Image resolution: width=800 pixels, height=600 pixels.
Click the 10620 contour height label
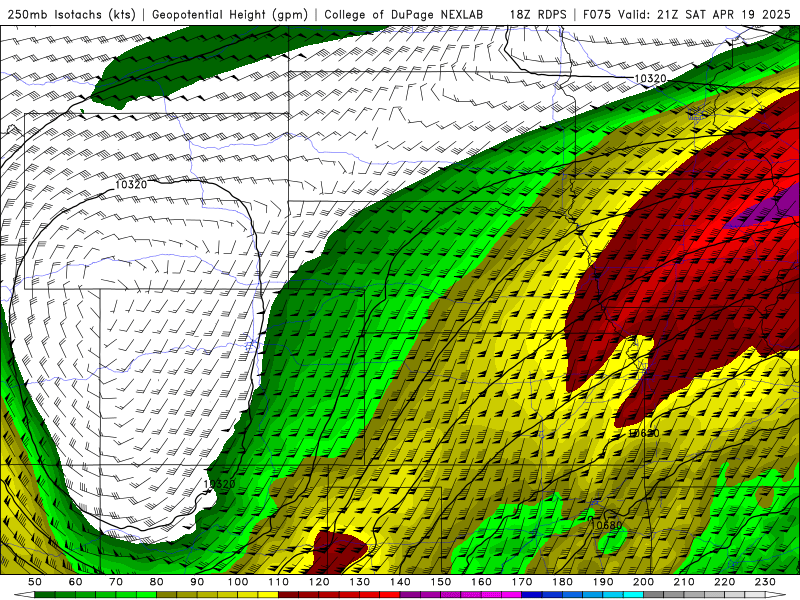coord(643,433)
